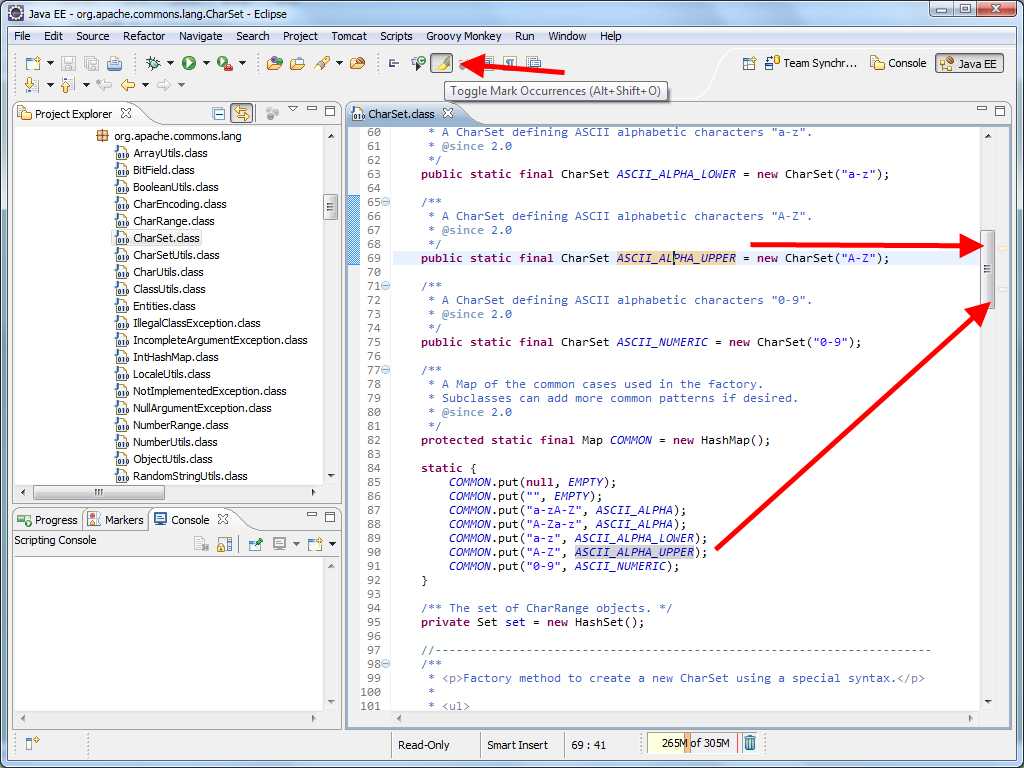Maximize the editor area
This screenshot has height=768, width=1024.
click(x=1000, y=110)
